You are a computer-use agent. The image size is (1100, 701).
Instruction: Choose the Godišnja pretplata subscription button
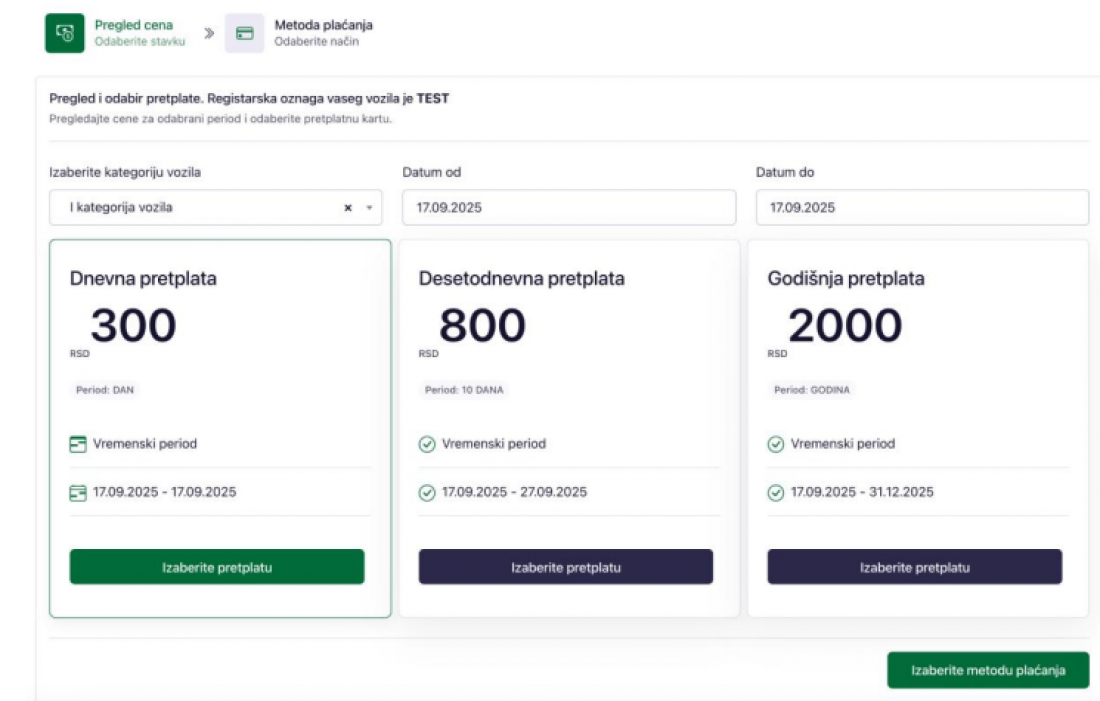[x=914, y=567]
